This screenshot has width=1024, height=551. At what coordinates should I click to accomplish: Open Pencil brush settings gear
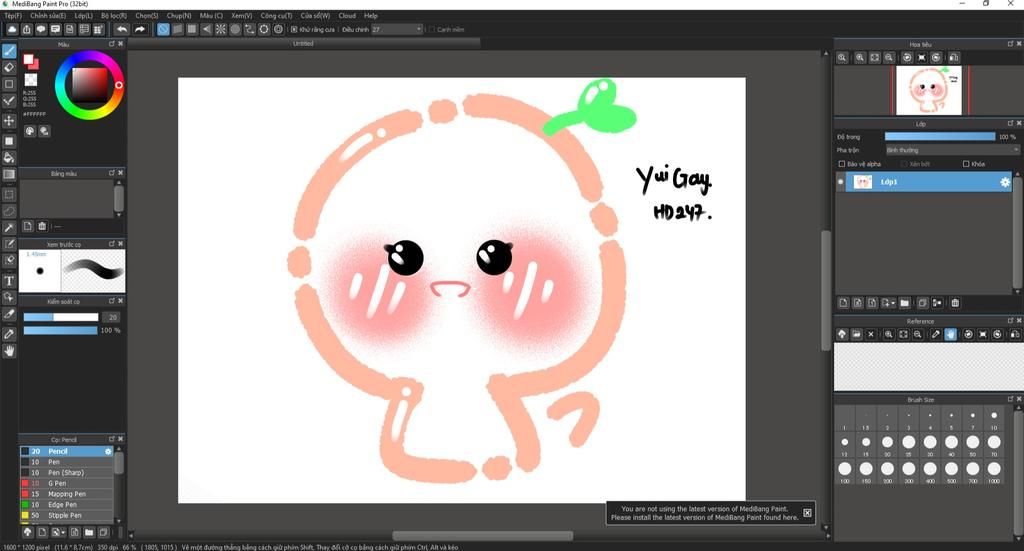click(108, 451)
